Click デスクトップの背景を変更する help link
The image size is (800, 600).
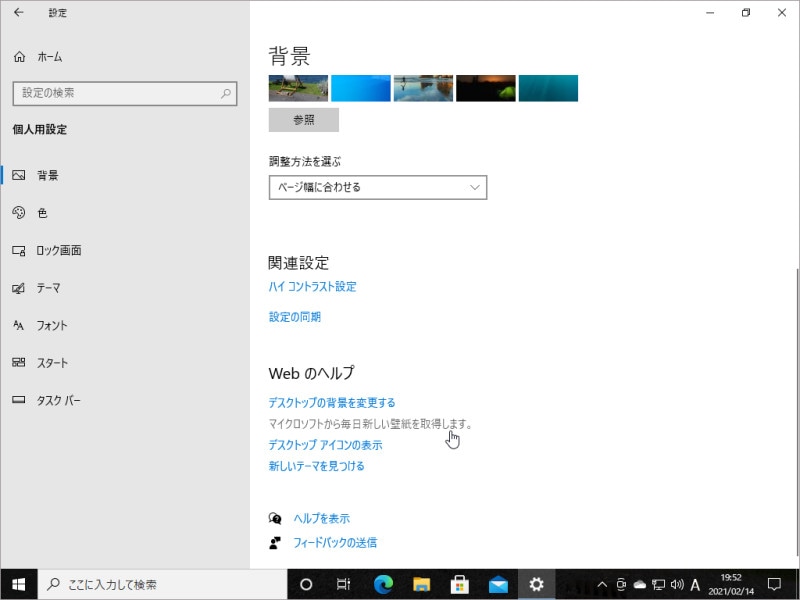point(332,400)
